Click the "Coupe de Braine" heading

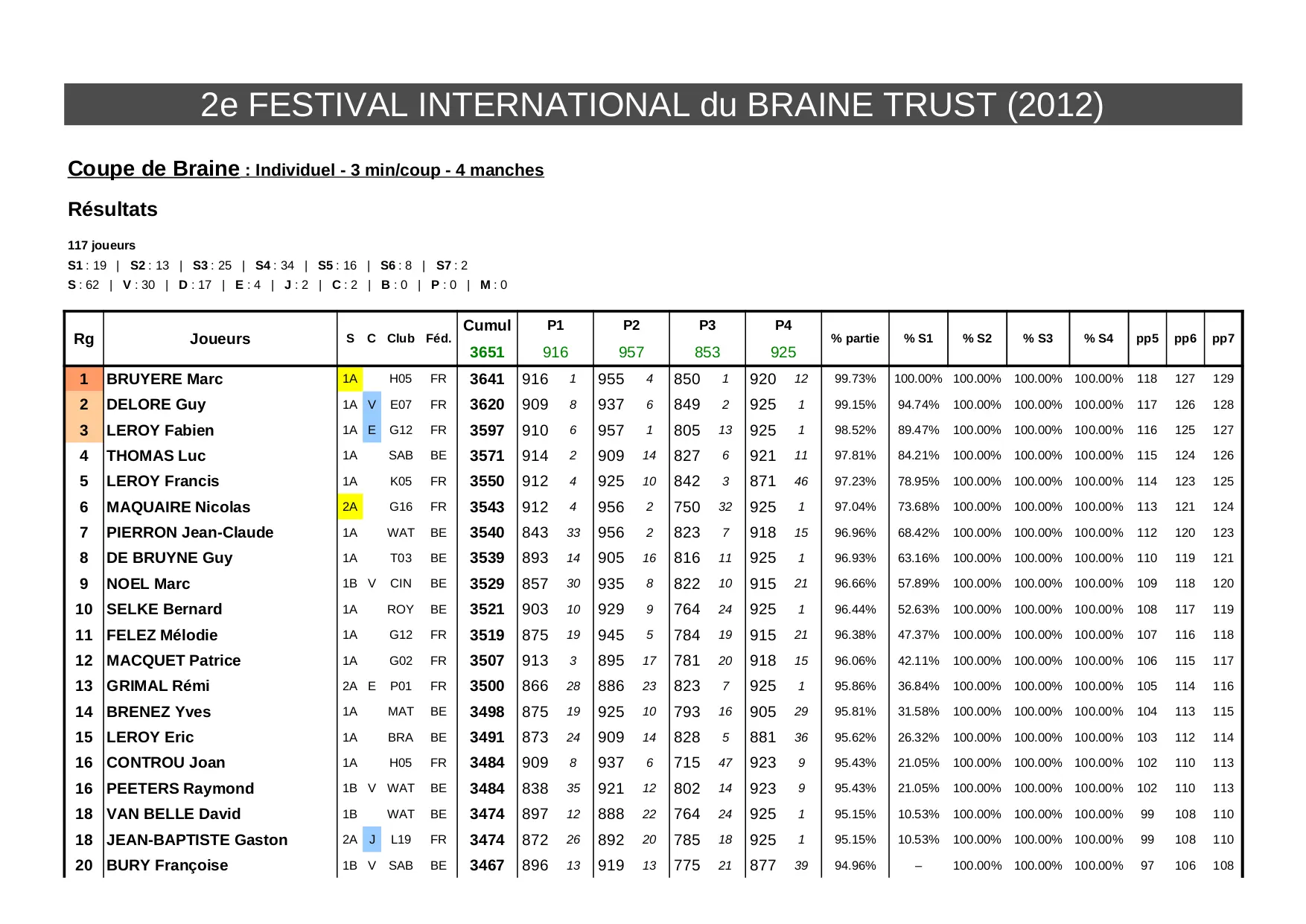153,169
